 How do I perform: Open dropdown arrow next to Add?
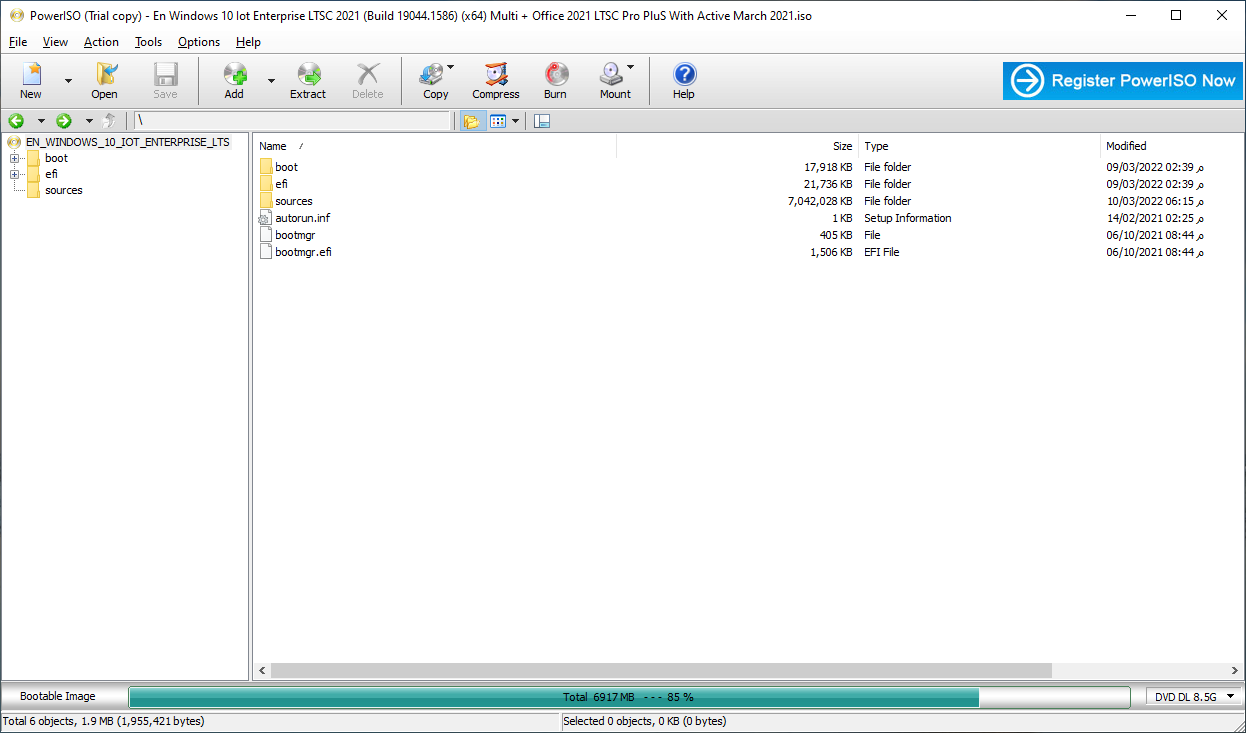[271, 80]
